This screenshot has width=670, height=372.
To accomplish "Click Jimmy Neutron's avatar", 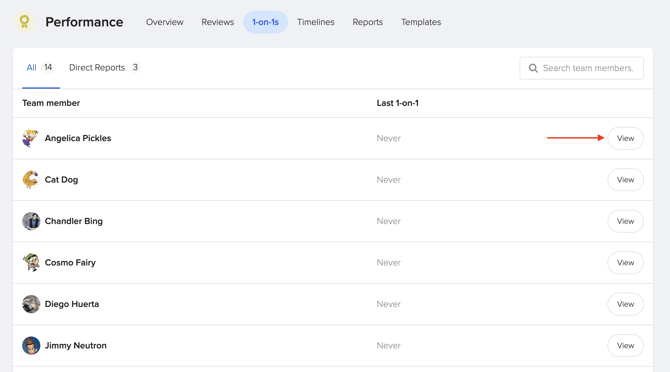I will [31, 346].
